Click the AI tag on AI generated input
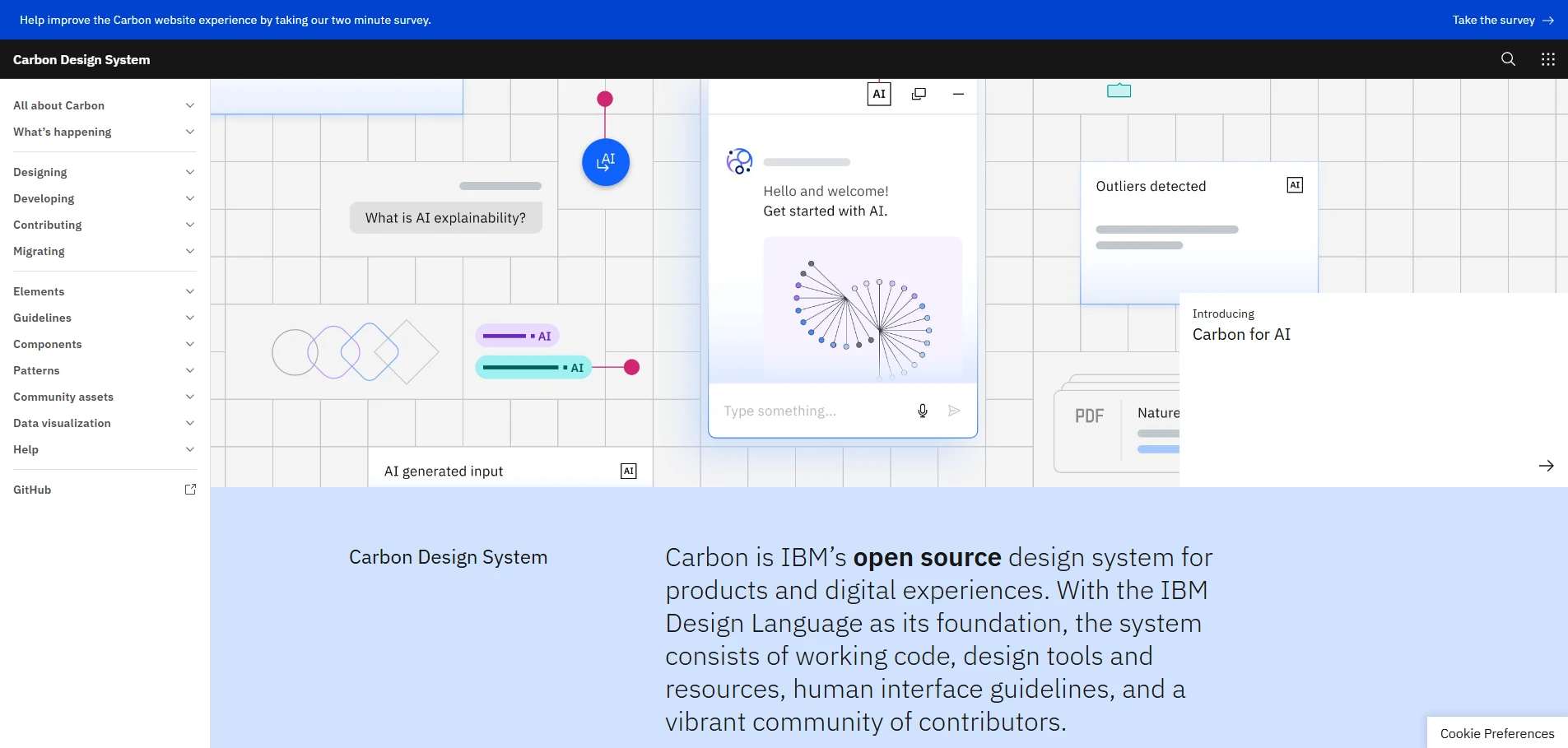Screen dimensions: 1568x748 [628, 471]
